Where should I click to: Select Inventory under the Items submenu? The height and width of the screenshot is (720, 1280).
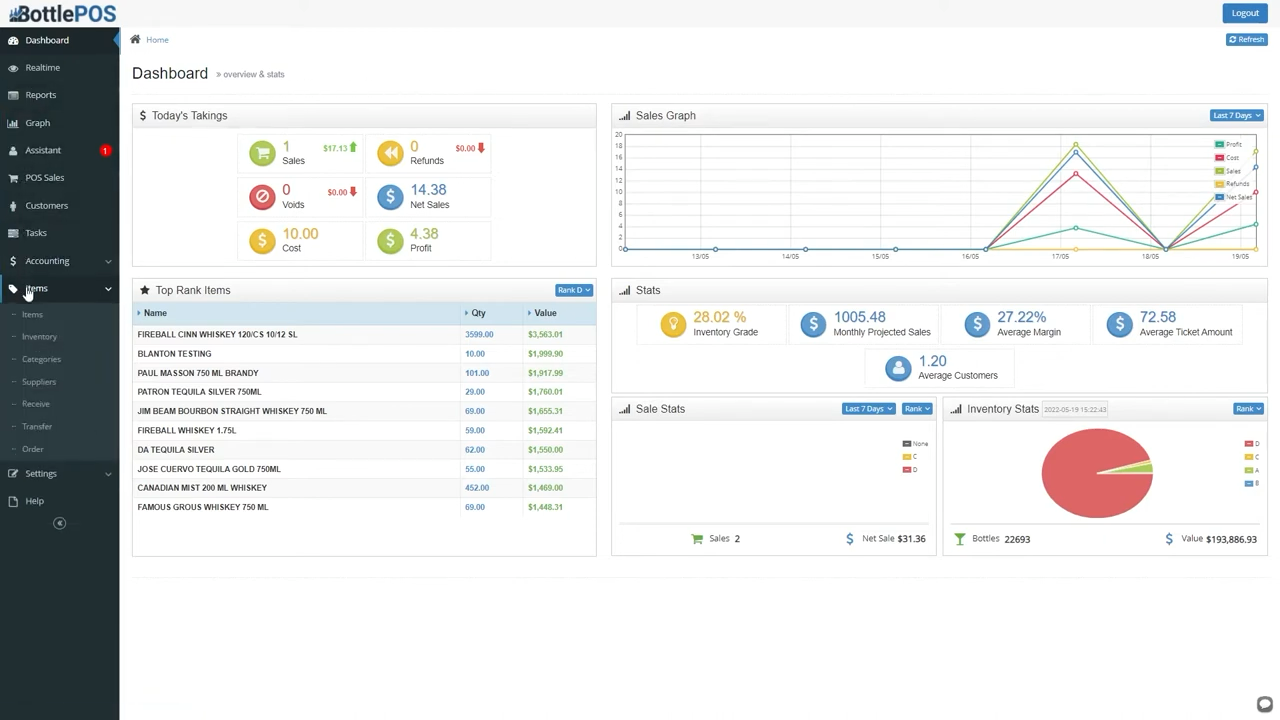click(40, 337)
